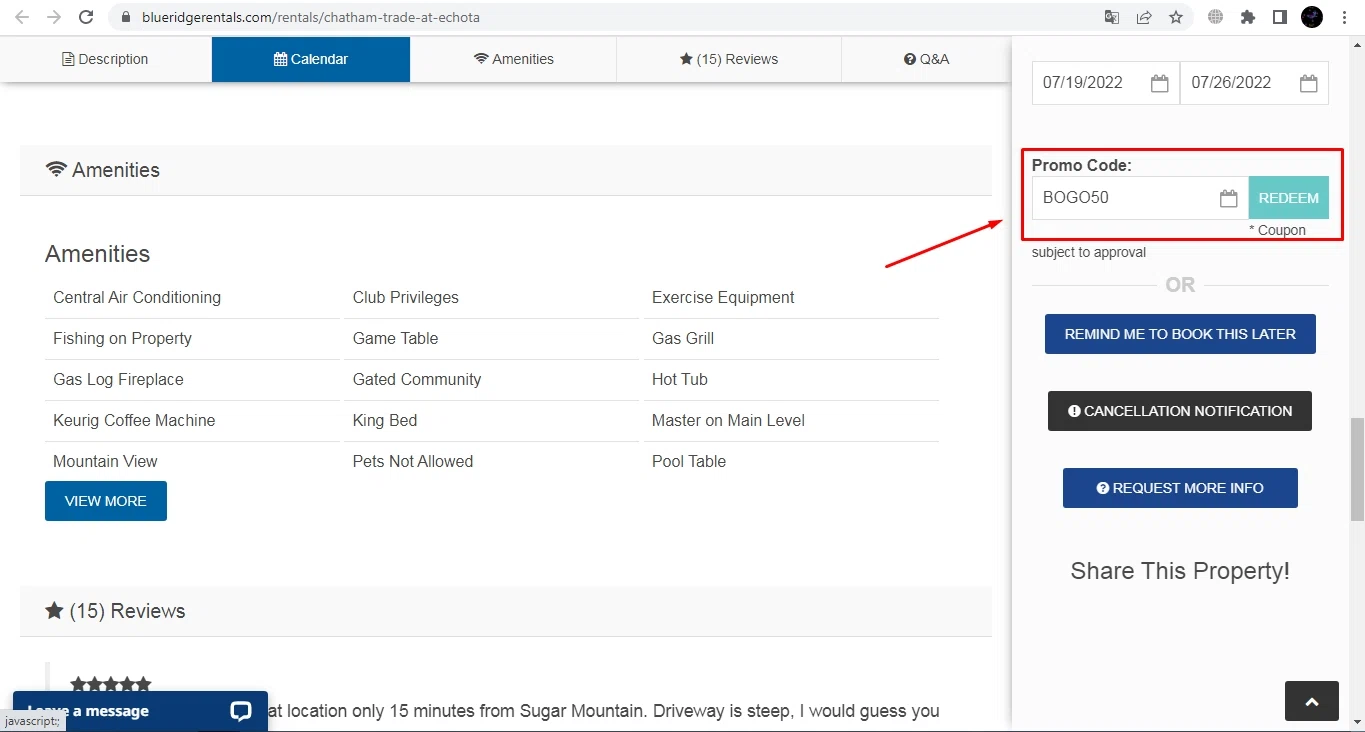Image resolution: width=1365 pixels, height=732 pixels.
Task: Click the five-star review rating
Action: click(x=111, y=685)
